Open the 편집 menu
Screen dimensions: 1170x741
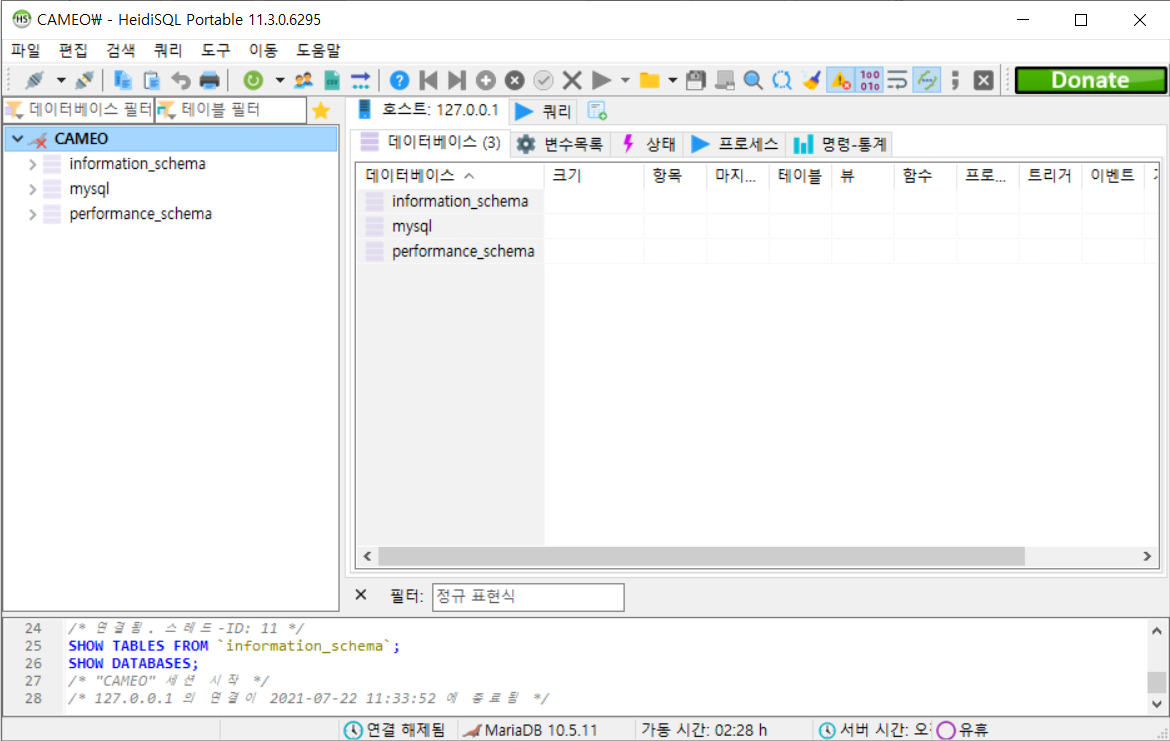click(73, 50)
